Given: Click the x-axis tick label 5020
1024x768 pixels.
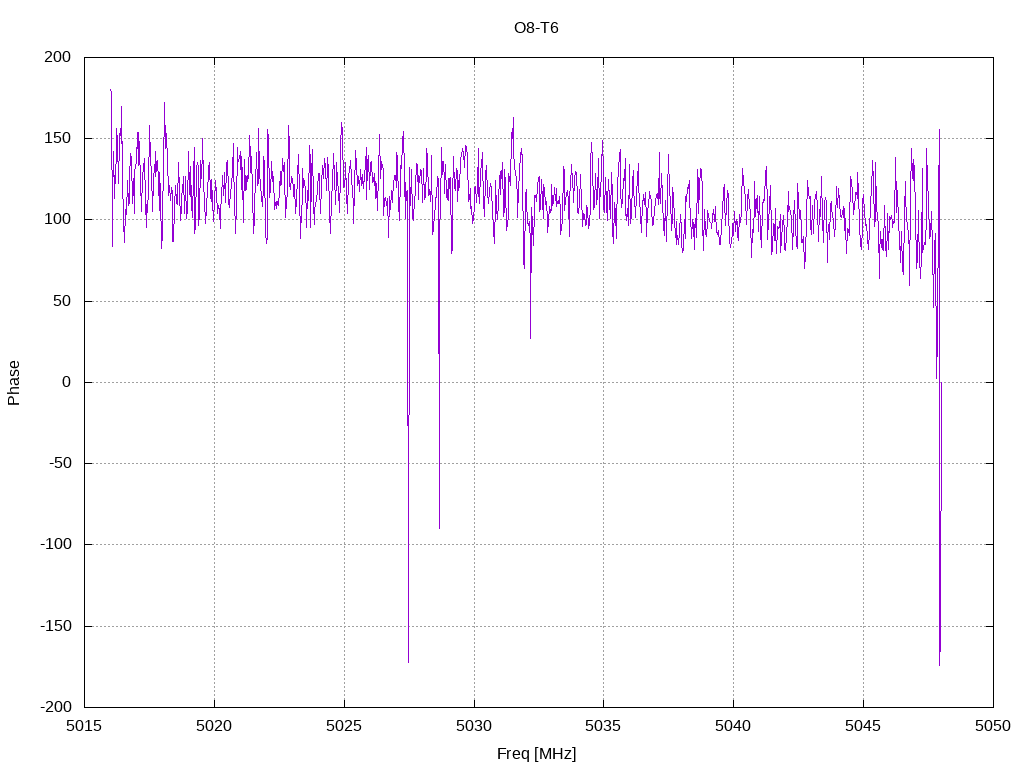Looking at the screenshot, I should (214, 726).
